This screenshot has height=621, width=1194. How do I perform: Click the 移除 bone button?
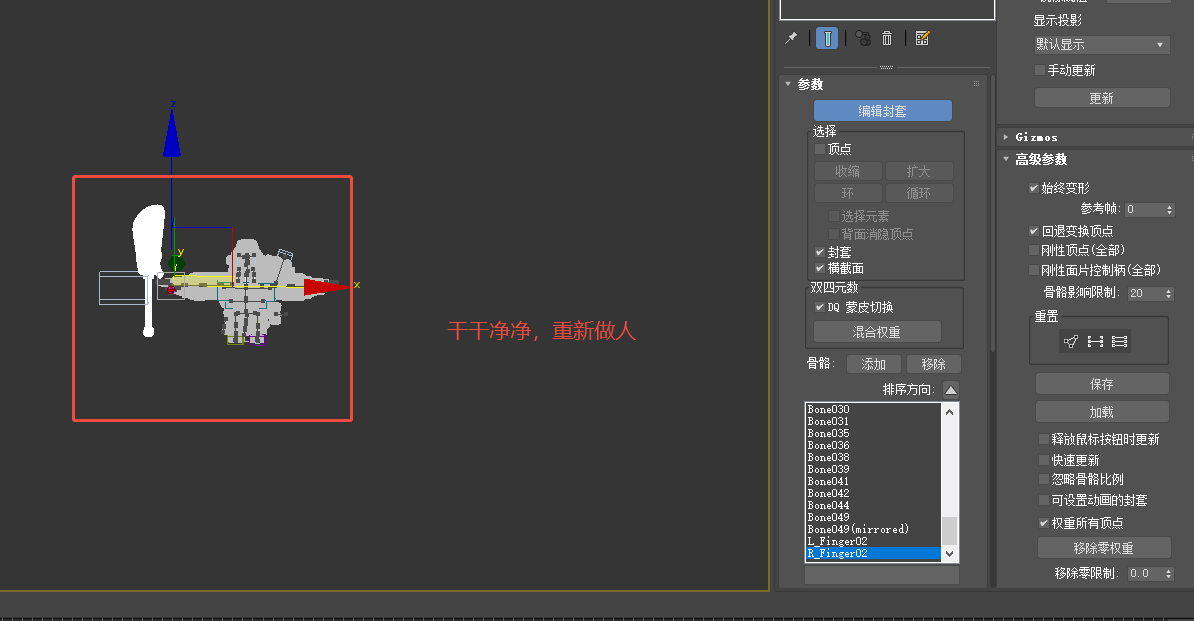934,365
